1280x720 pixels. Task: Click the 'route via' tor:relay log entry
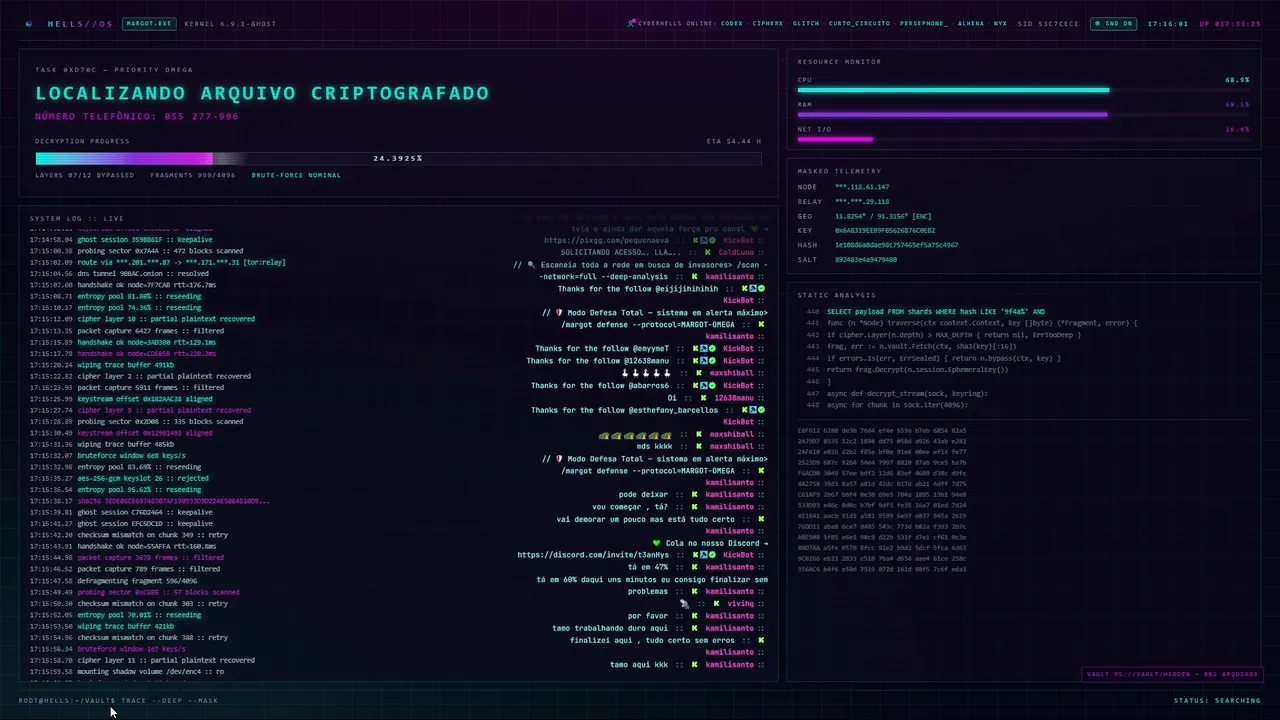click(x=181, y=262)
